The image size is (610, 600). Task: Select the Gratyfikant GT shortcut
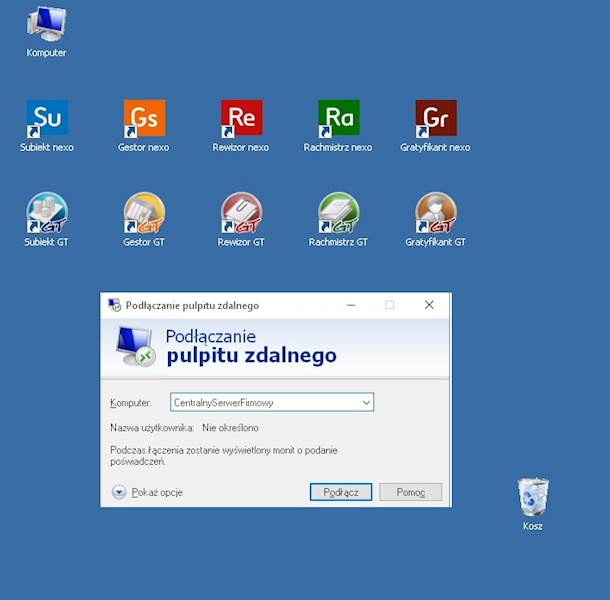click(435, 220)
